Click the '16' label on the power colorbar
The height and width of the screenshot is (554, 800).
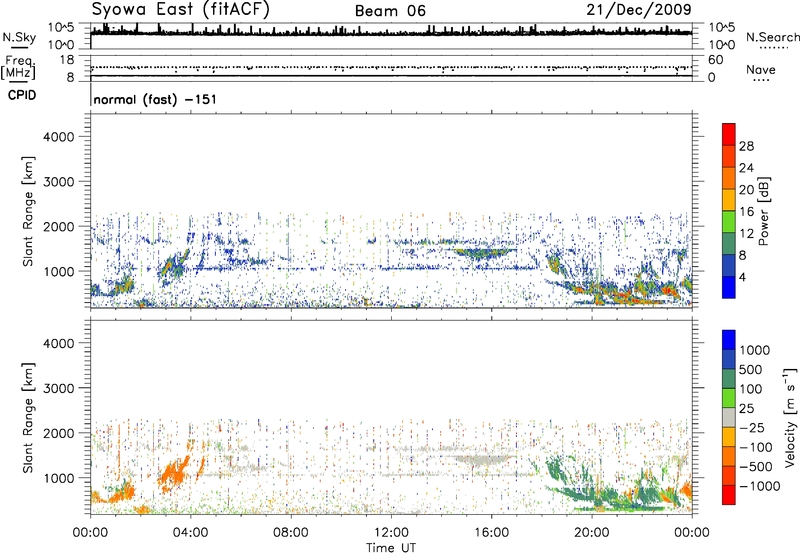coord(746,212)
